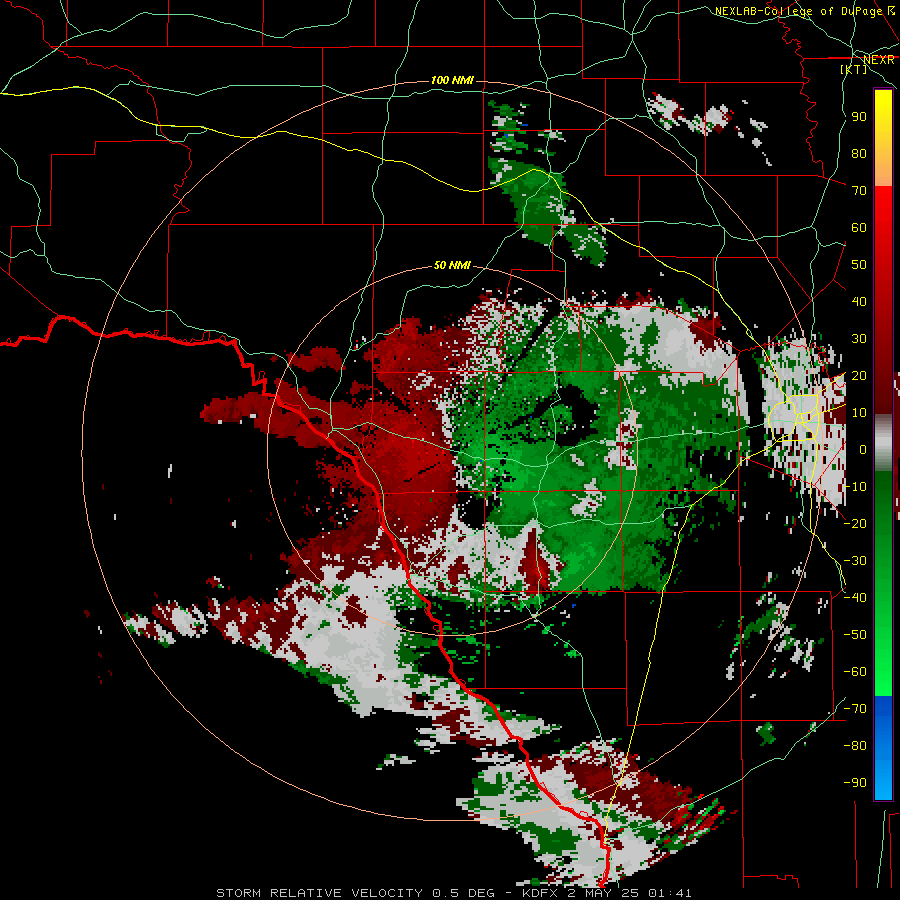Select the -50 value on velocity scale

tap(855, 635)
